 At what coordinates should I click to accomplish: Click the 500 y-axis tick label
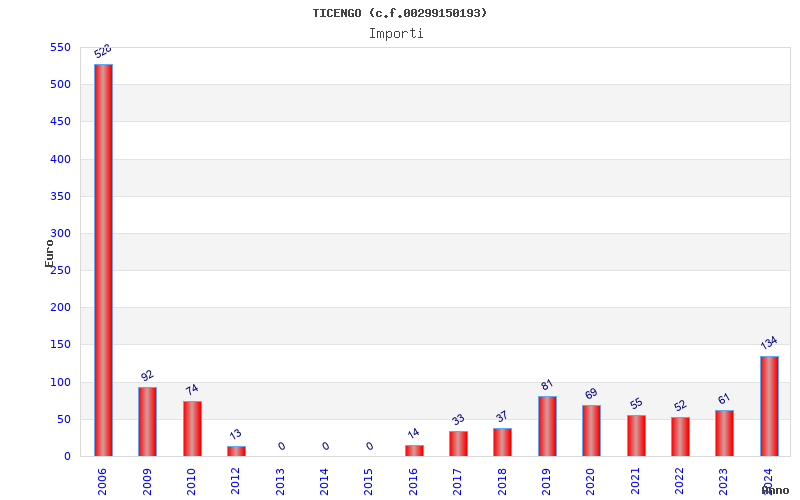click(60, 85)
